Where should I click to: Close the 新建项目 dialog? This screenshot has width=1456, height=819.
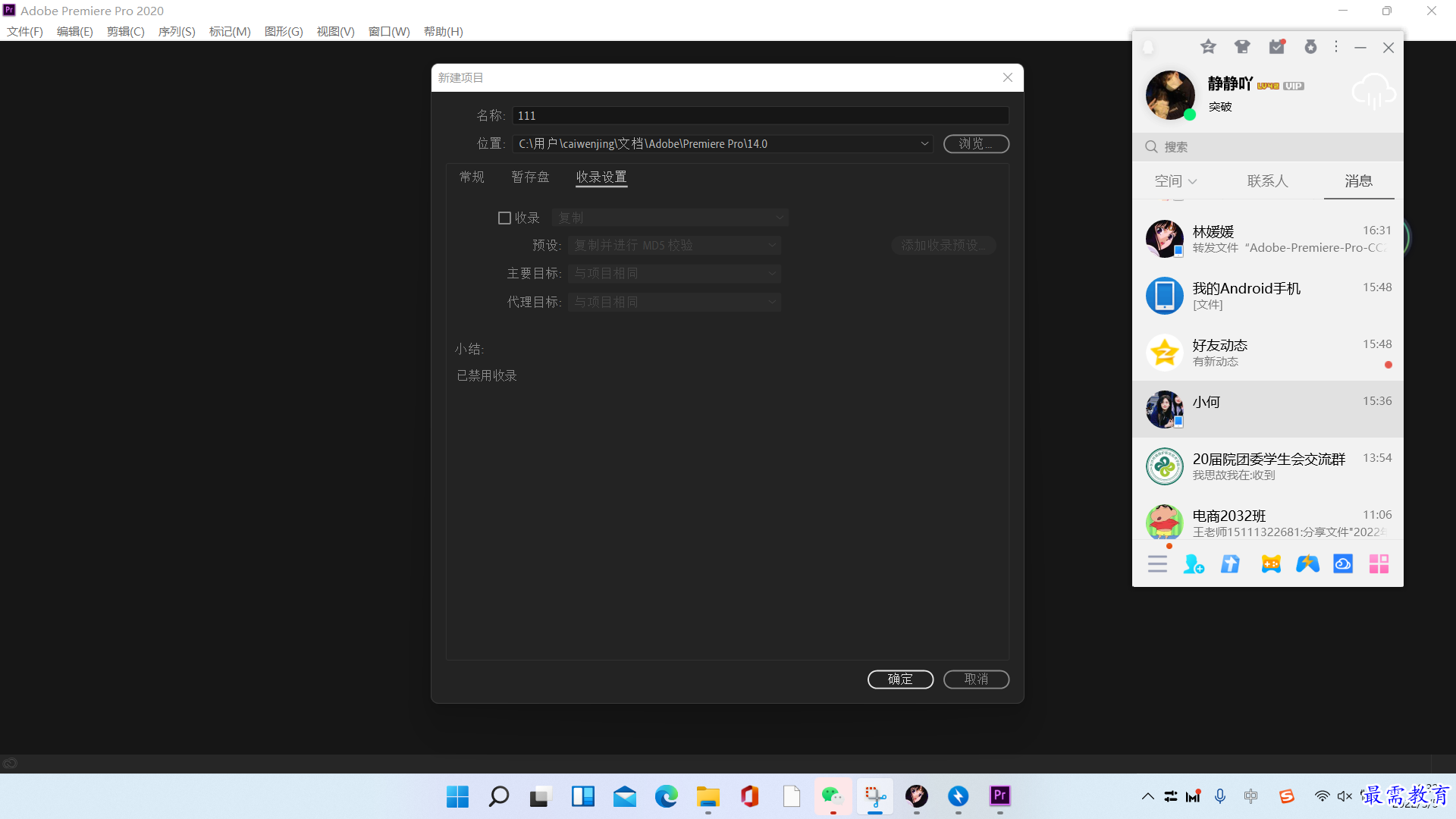1008,77
